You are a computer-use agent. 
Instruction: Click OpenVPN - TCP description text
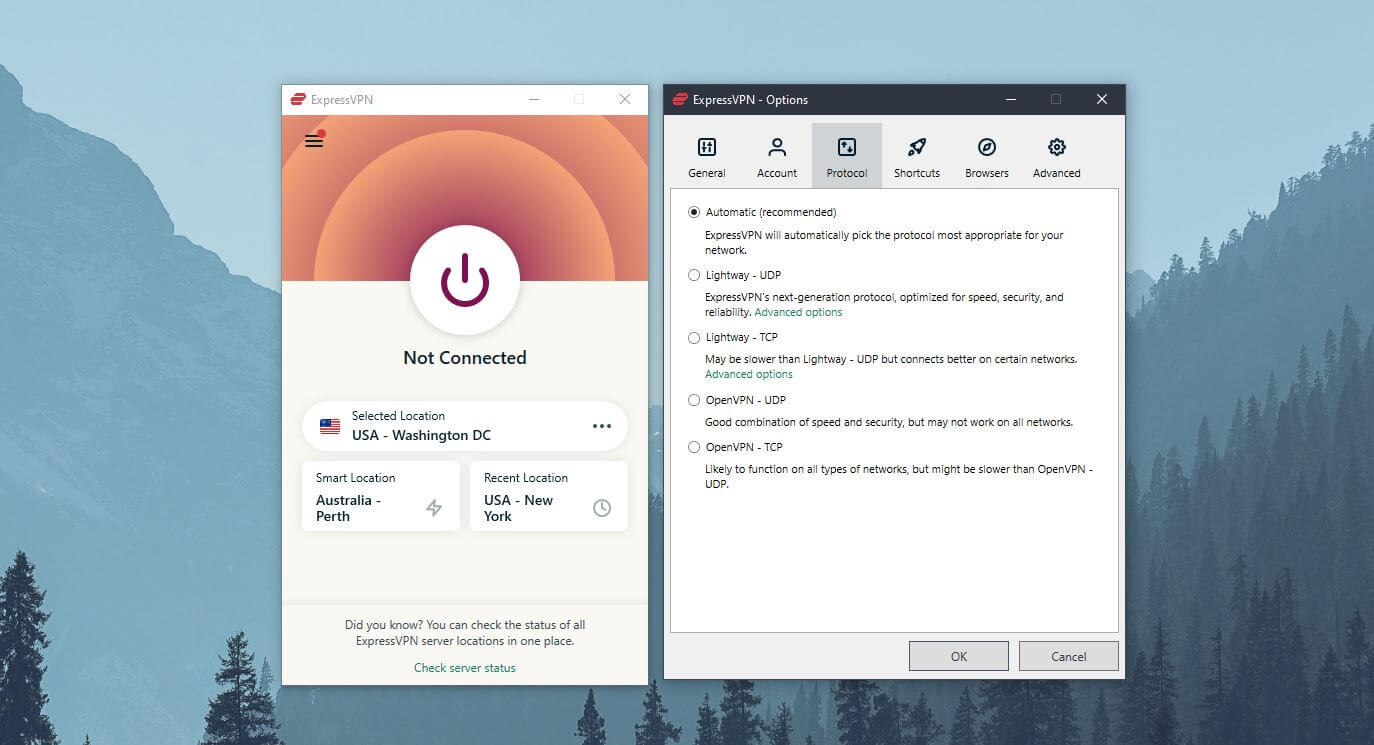click(x=899, y=476)
